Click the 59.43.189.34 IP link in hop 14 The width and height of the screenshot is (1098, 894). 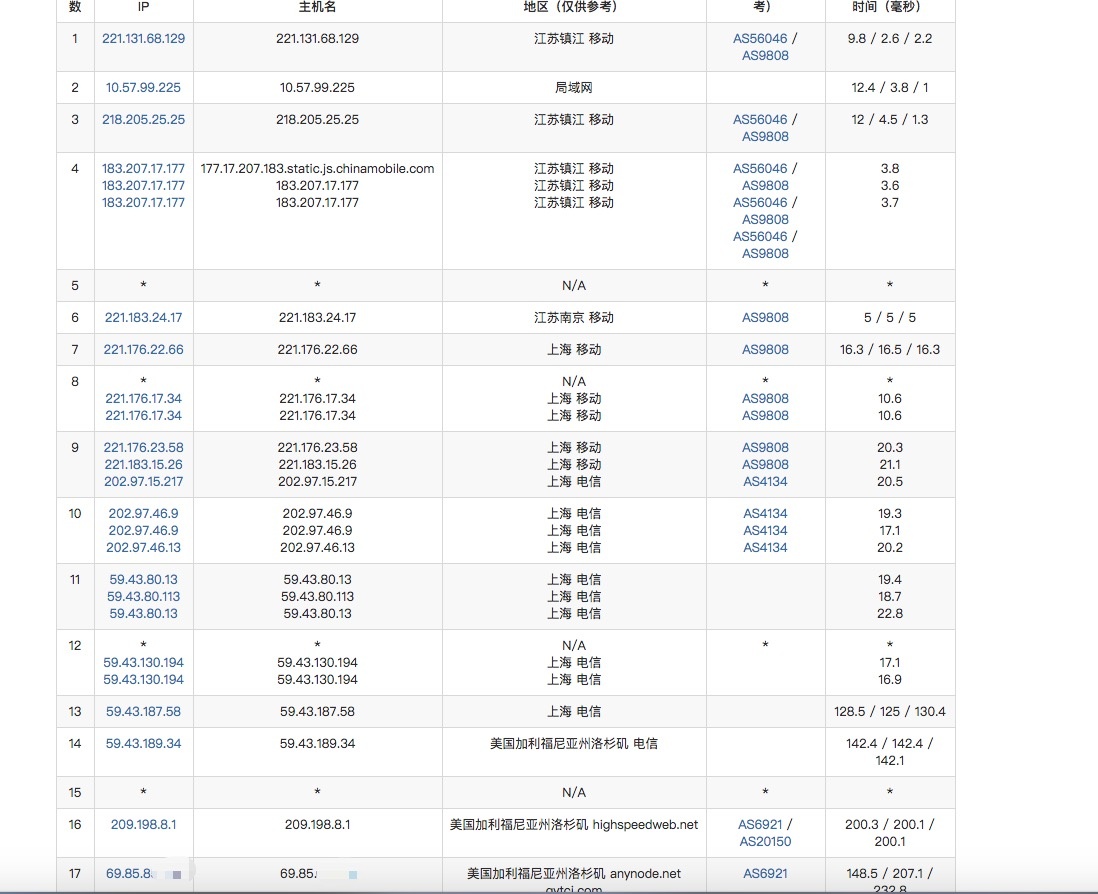[x=143, y=743]
